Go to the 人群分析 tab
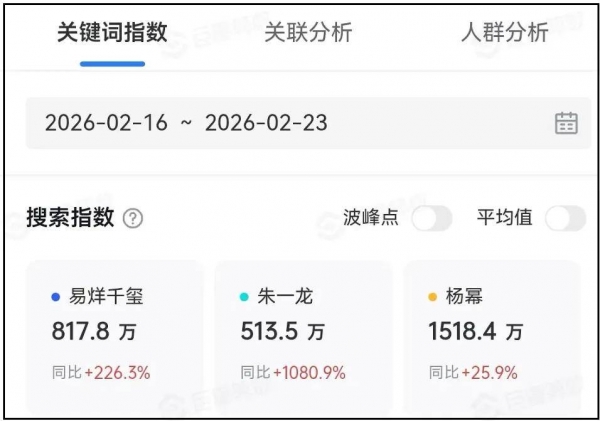This screenshot has height=421, width=600. [x=504, y=32]
